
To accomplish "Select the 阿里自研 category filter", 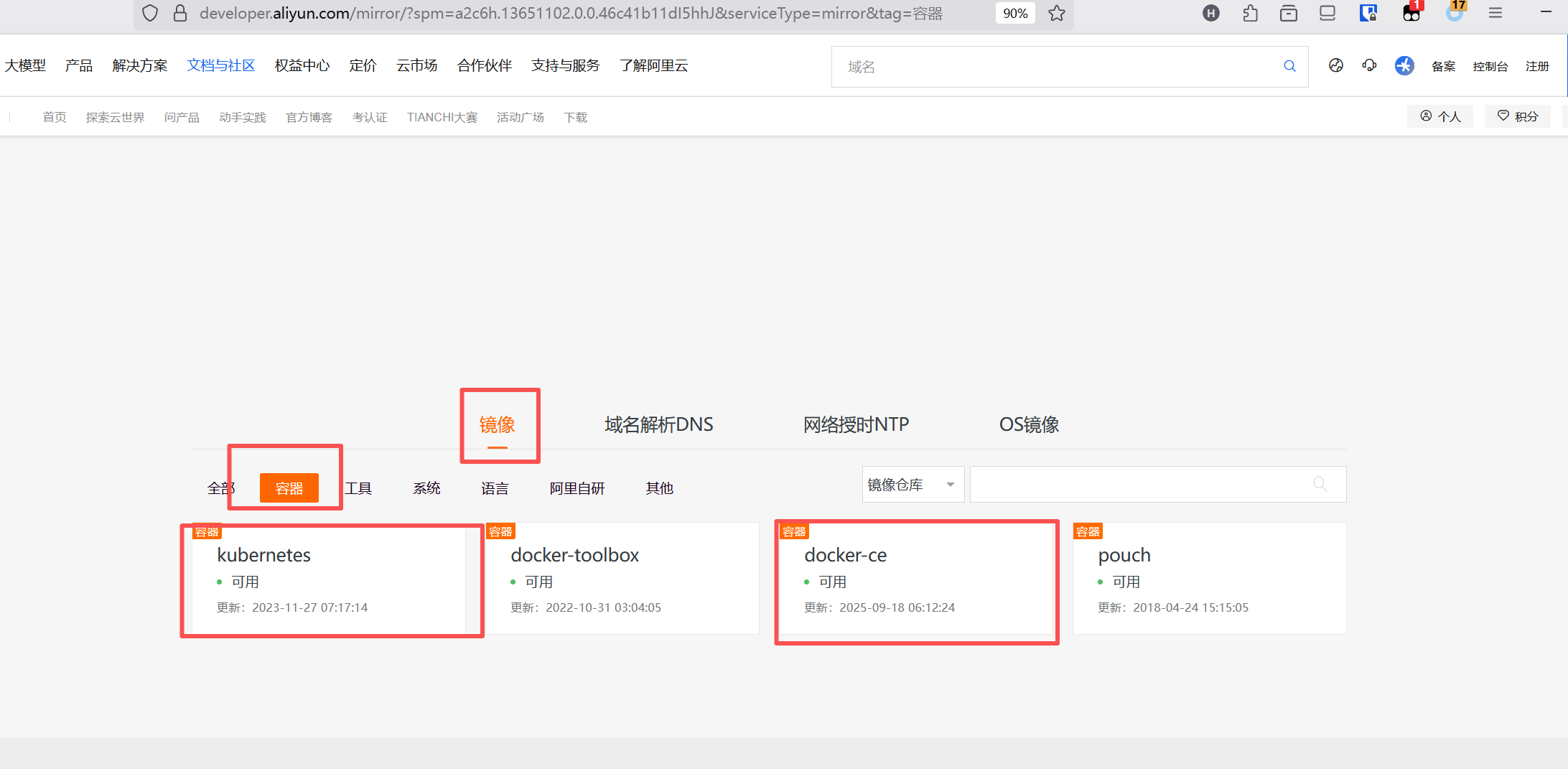I will 577,488.
